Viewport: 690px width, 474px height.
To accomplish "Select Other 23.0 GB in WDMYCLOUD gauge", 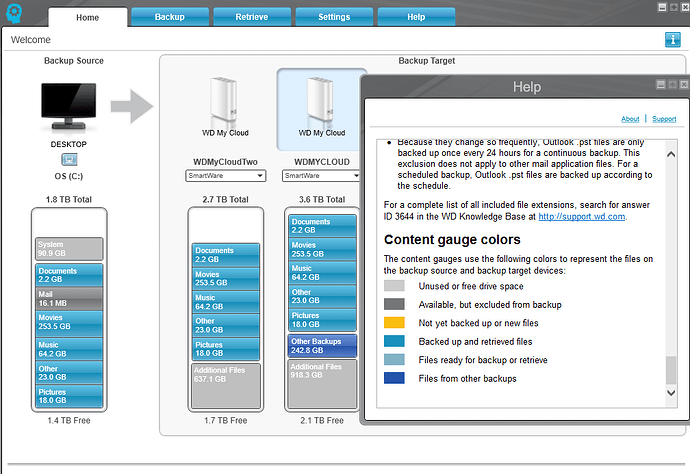I will click(323, 296).
